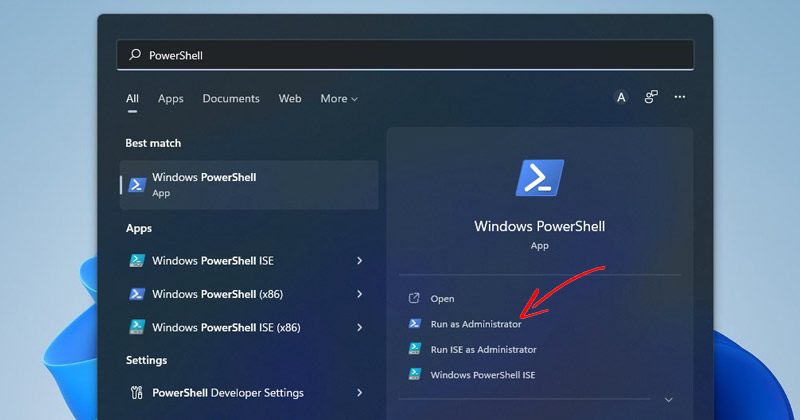This screenshot has height=420, width=800.
Task: Open the More dropdown filter
Action: point(339,98)
